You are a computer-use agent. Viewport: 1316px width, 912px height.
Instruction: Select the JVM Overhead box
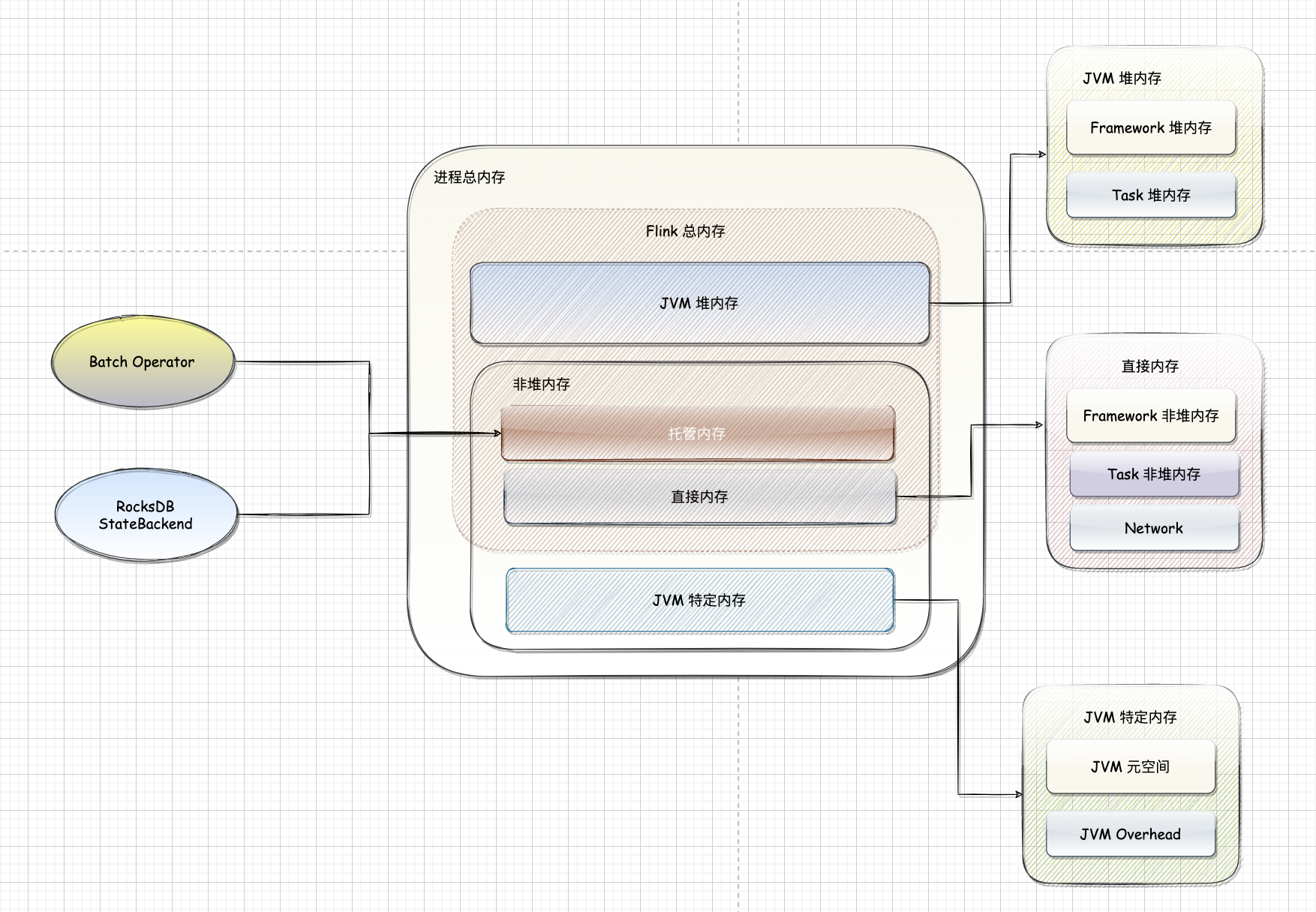click(x=1130, y=834)
